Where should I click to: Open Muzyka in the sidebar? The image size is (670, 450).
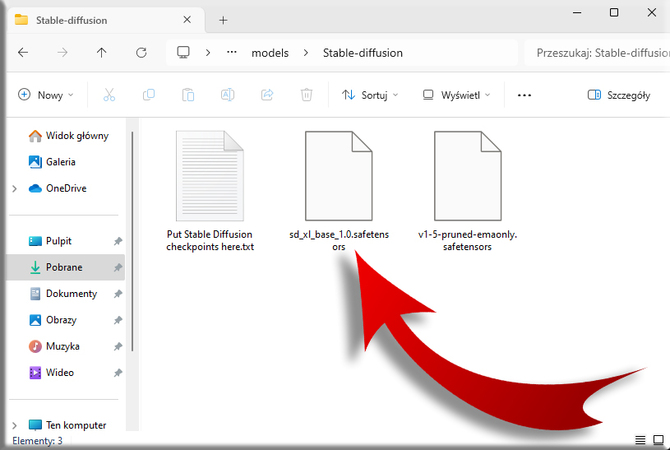(x=54, y=347)
